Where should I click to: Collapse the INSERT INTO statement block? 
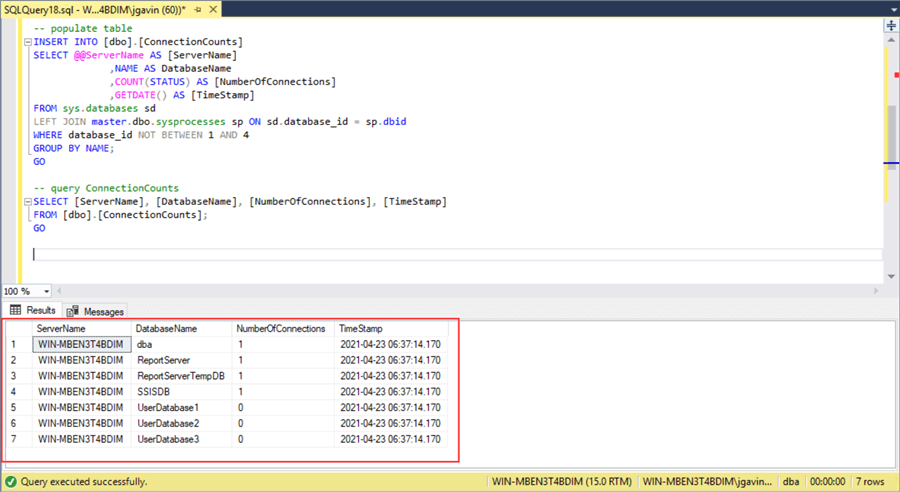pos(28,42)
